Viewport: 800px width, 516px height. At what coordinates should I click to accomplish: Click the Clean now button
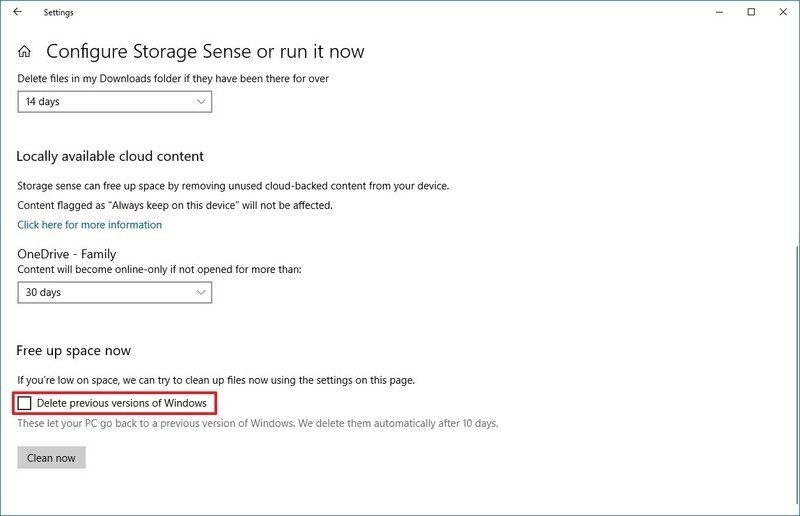tap(51, 458)
